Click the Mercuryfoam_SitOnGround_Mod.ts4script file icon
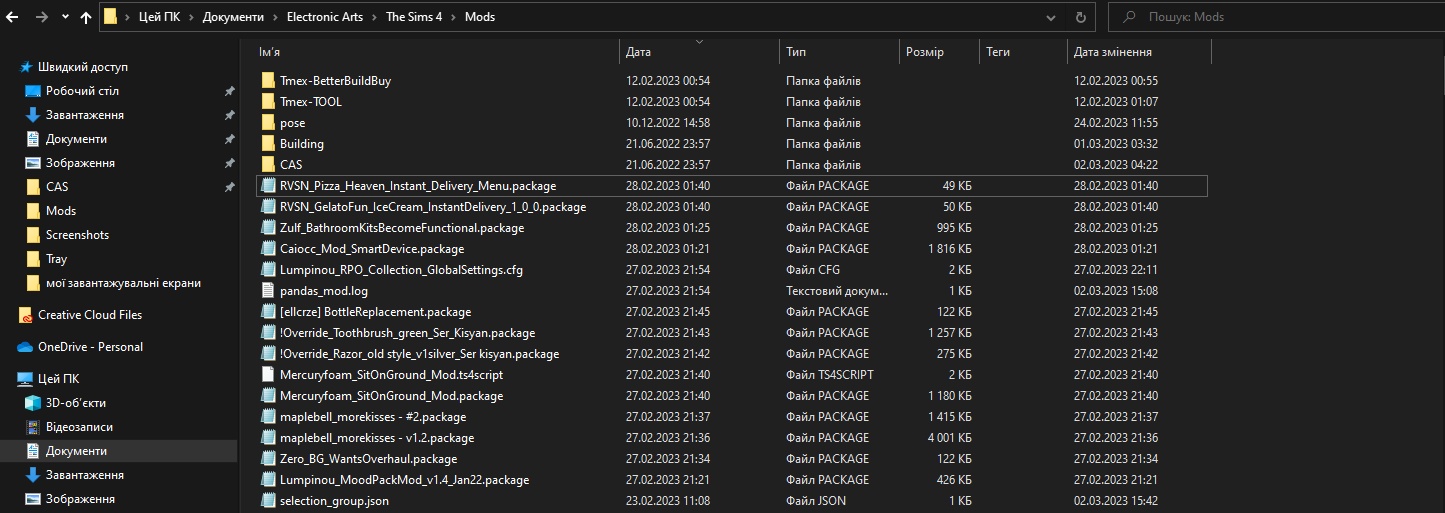This screenshot has height=513, width=1445. (267, 375)
